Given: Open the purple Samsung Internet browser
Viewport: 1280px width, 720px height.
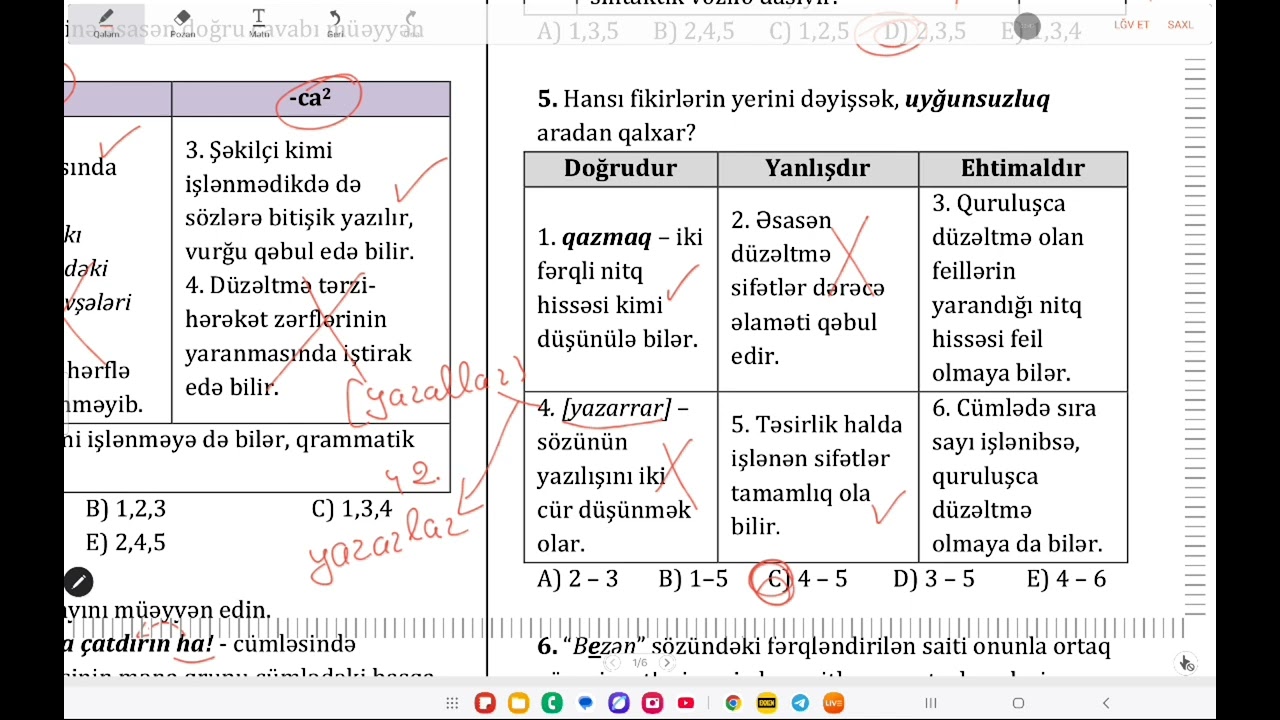Looking at the screenshot, I should click(x=619, y=703).
